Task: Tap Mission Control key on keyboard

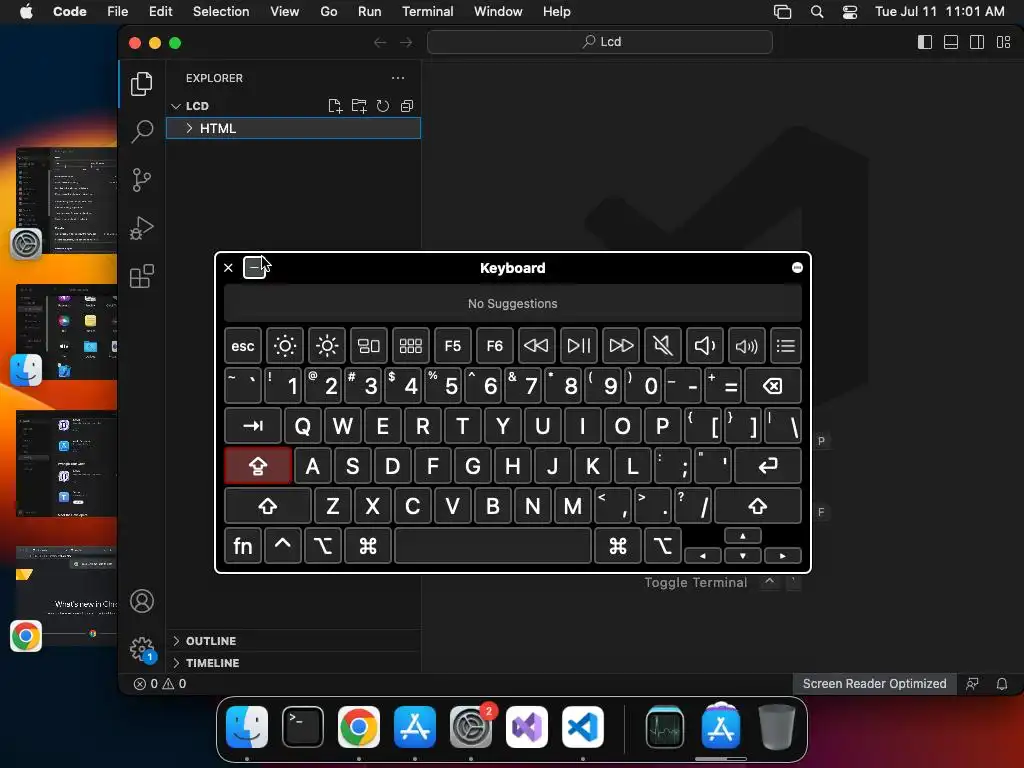Action: click(x=368, y=345)
